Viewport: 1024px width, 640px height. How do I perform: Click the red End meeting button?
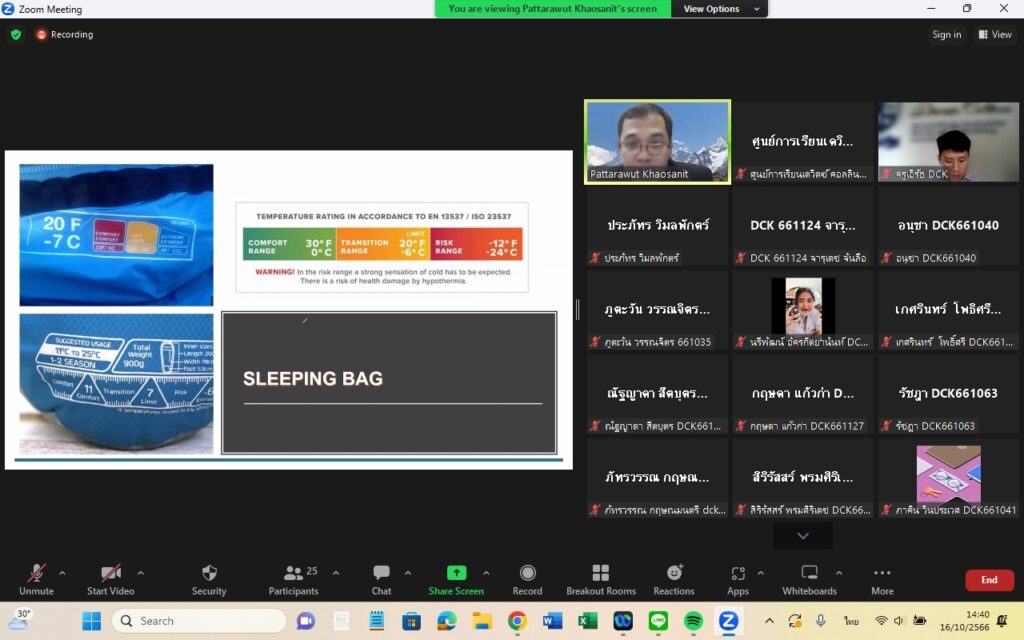[x=988, y=580]
